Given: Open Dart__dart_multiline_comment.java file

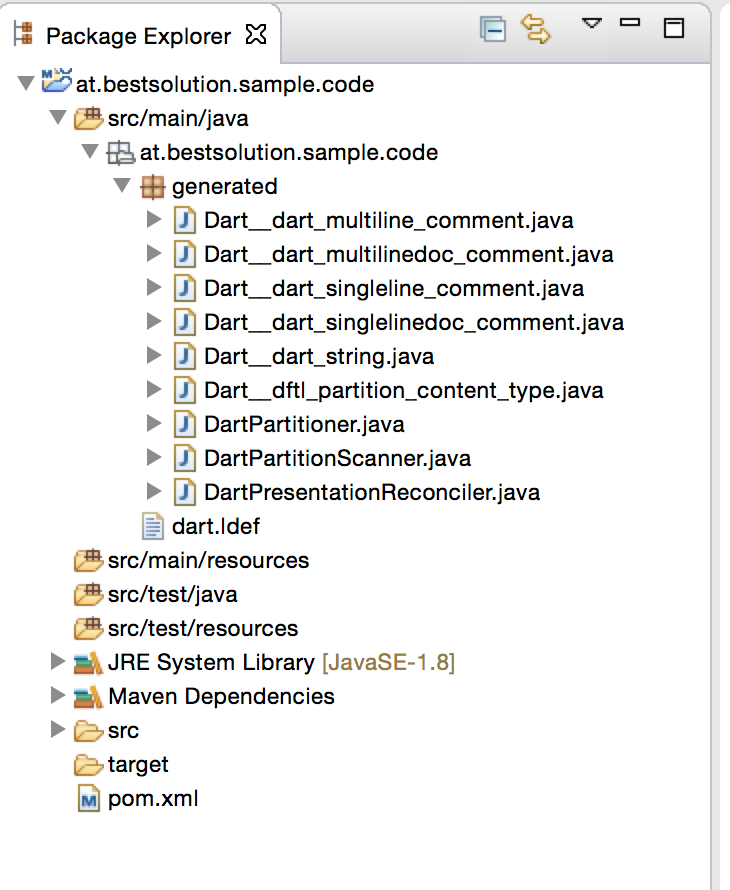Looking at the screenshot, I should 388,220.
